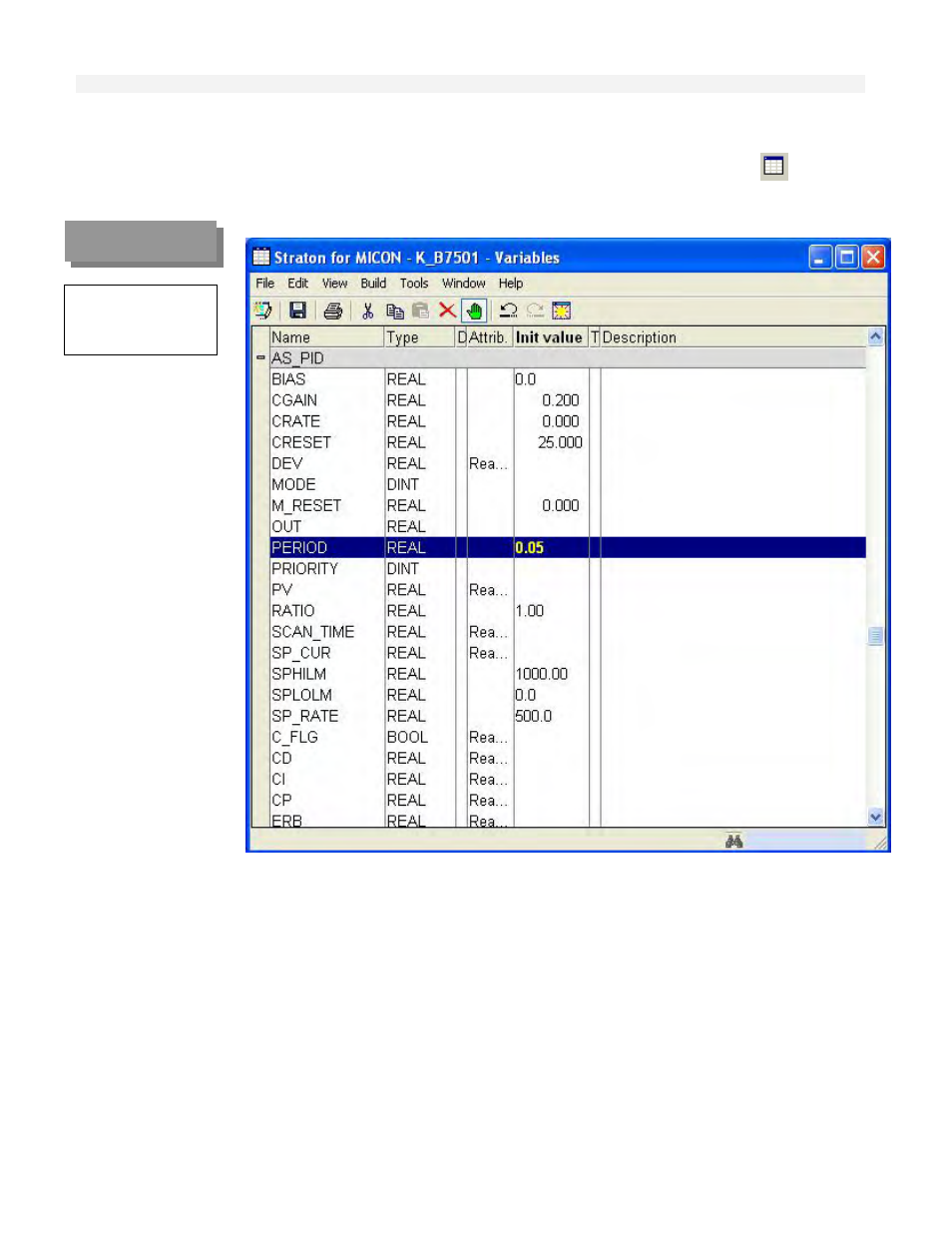Select the CI variable name
This screenshot has width=952, height=1233.
point(278,778)
